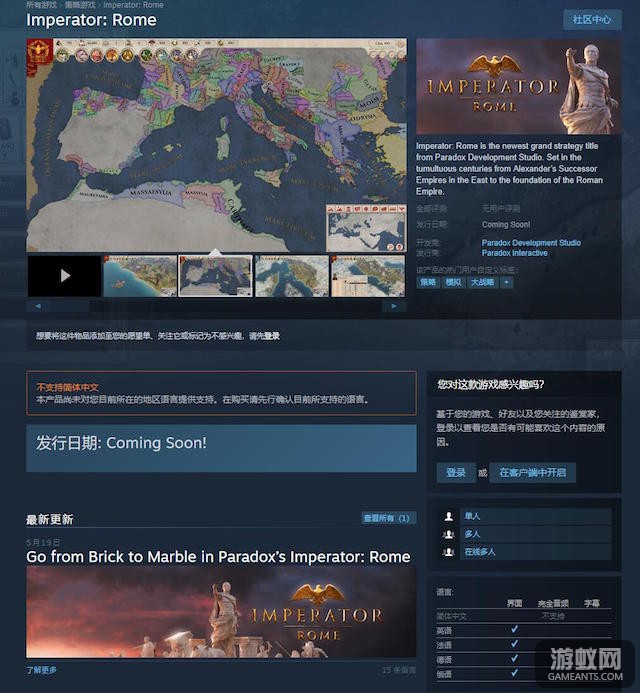This screenshot has width=640, height=693.
Task: Click the 德语 interface checkmark
Action: (x=514, y=659)
